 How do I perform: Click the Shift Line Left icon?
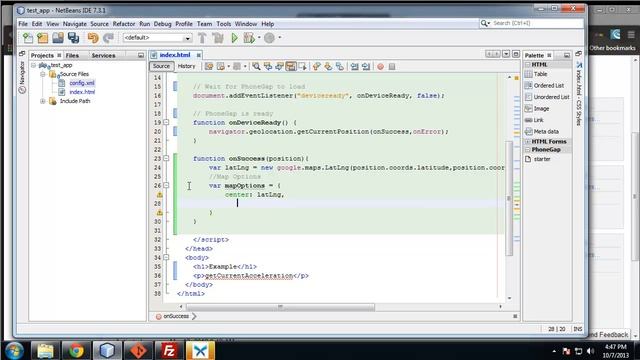tap(354, 66)
